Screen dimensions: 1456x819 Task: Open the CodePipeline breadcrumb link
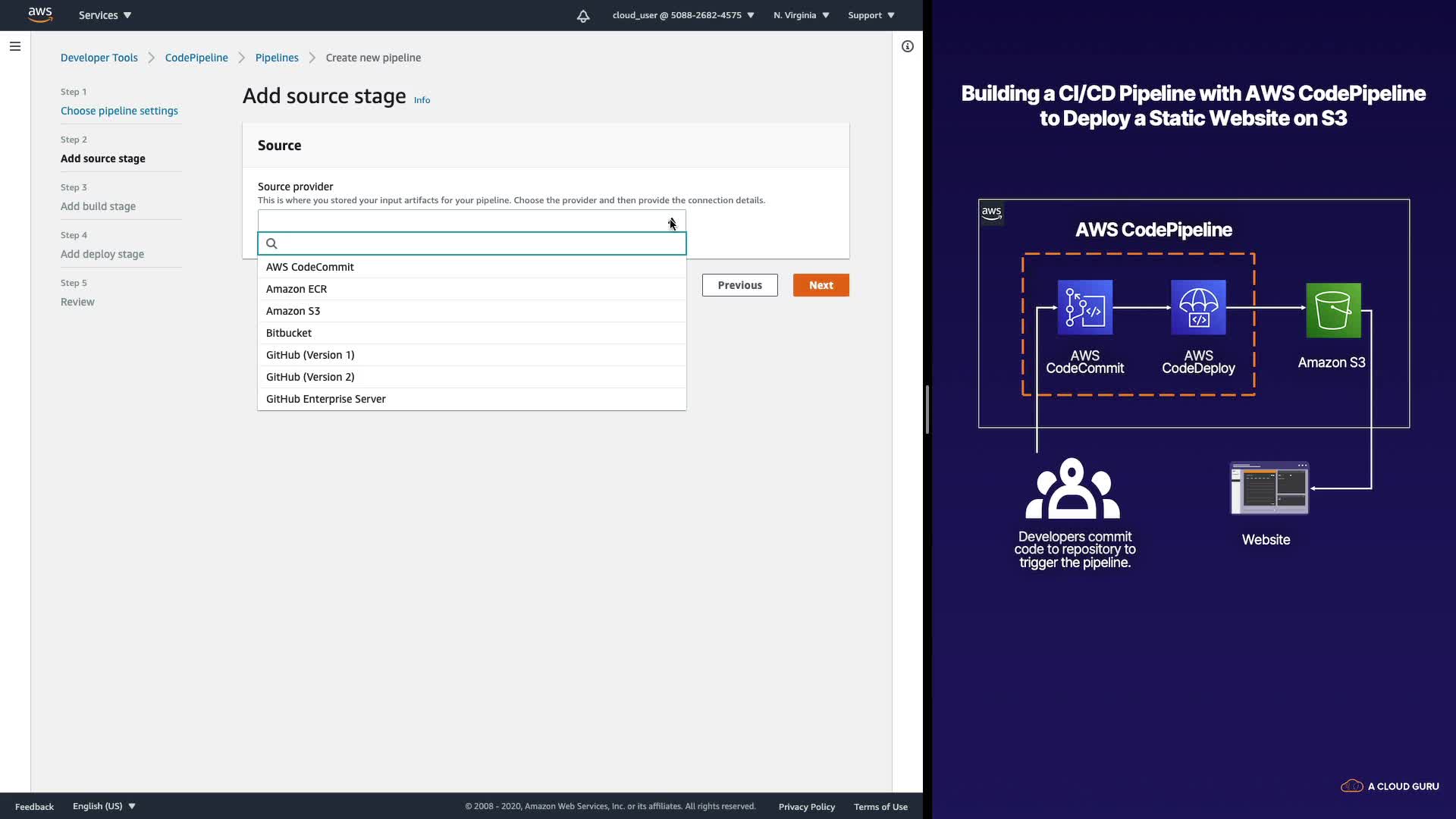(x=196, y=58)
